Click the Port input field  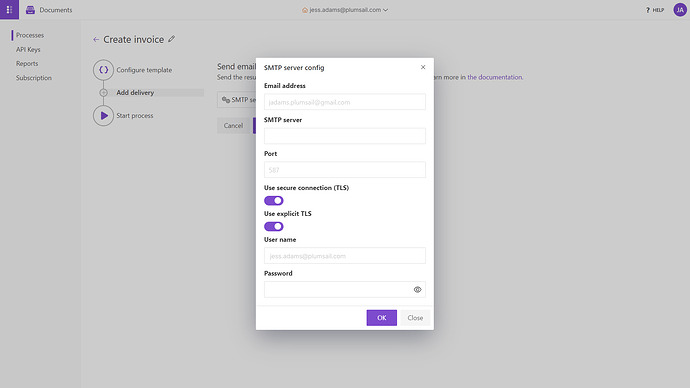pyautogui.click(x=345, y=170)
